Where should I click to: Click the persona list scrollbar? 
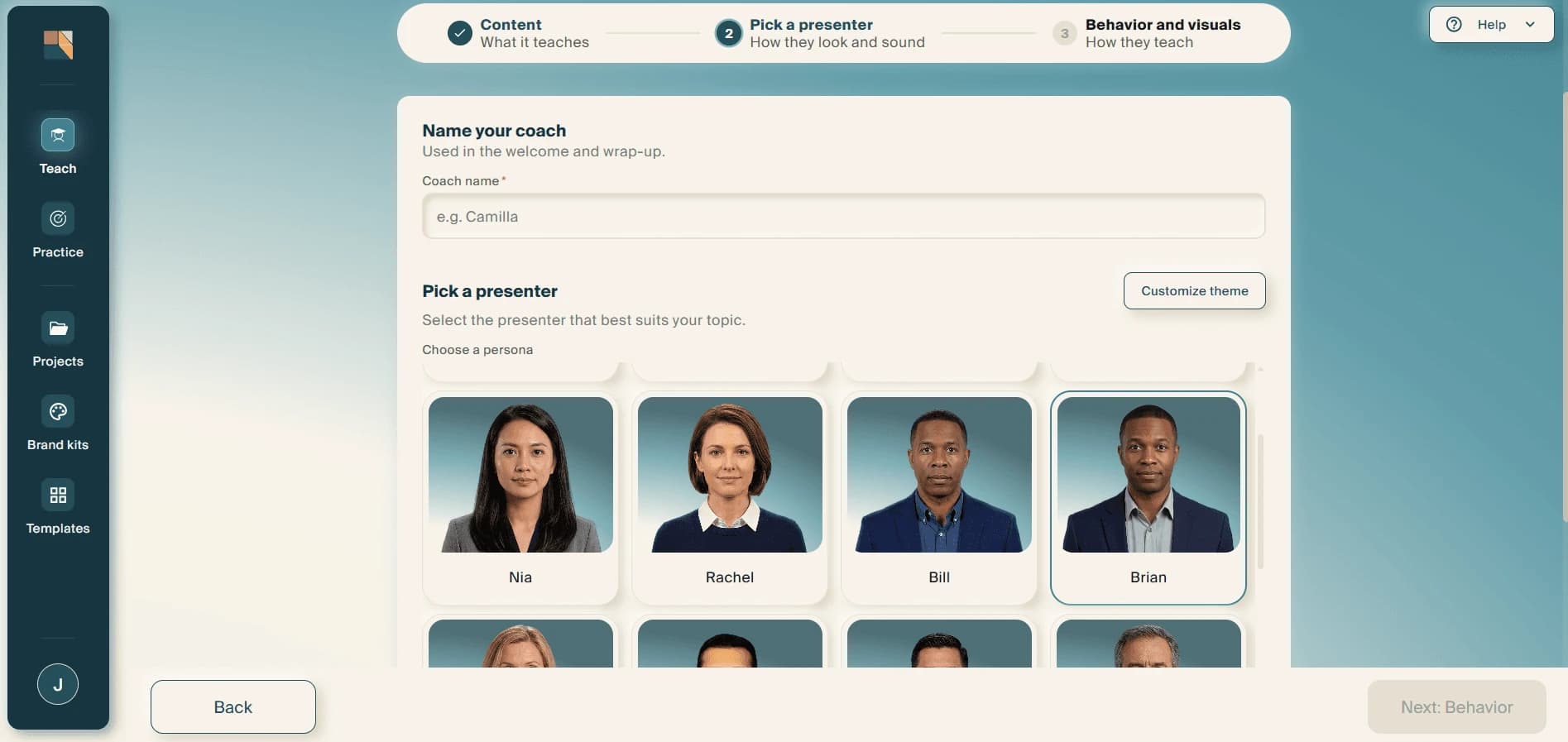pyautogui.click(x=1260, y=501)
